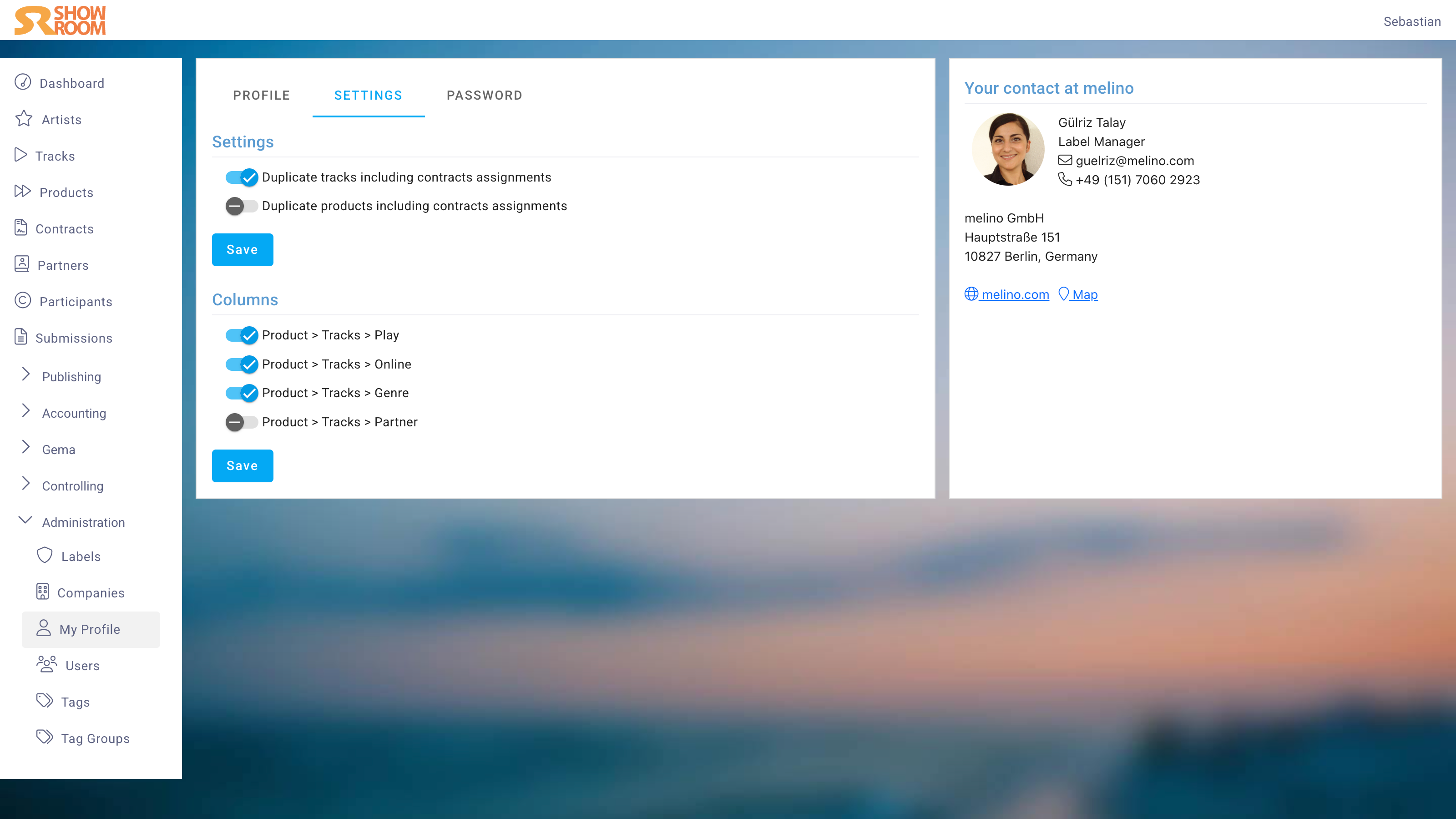Switch to the Profile tab
Viewport: 1456px width, 819px height.
pos(261,96)
